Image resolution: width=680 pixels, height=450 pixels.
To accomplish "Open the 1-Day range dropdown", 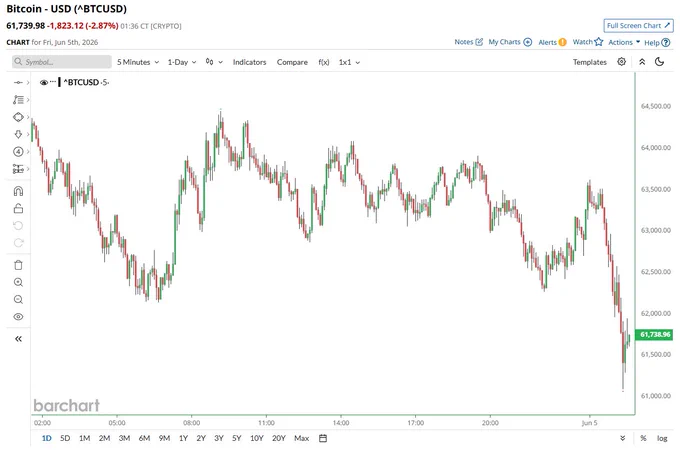I will point(182,62).
